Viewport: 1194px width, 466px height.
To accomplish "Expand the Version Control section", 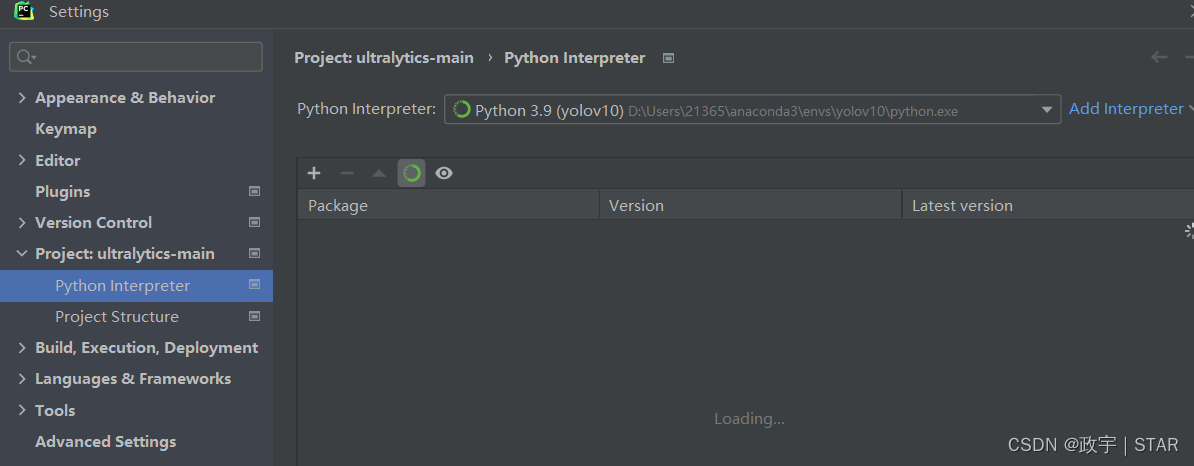I will point(21,222).
